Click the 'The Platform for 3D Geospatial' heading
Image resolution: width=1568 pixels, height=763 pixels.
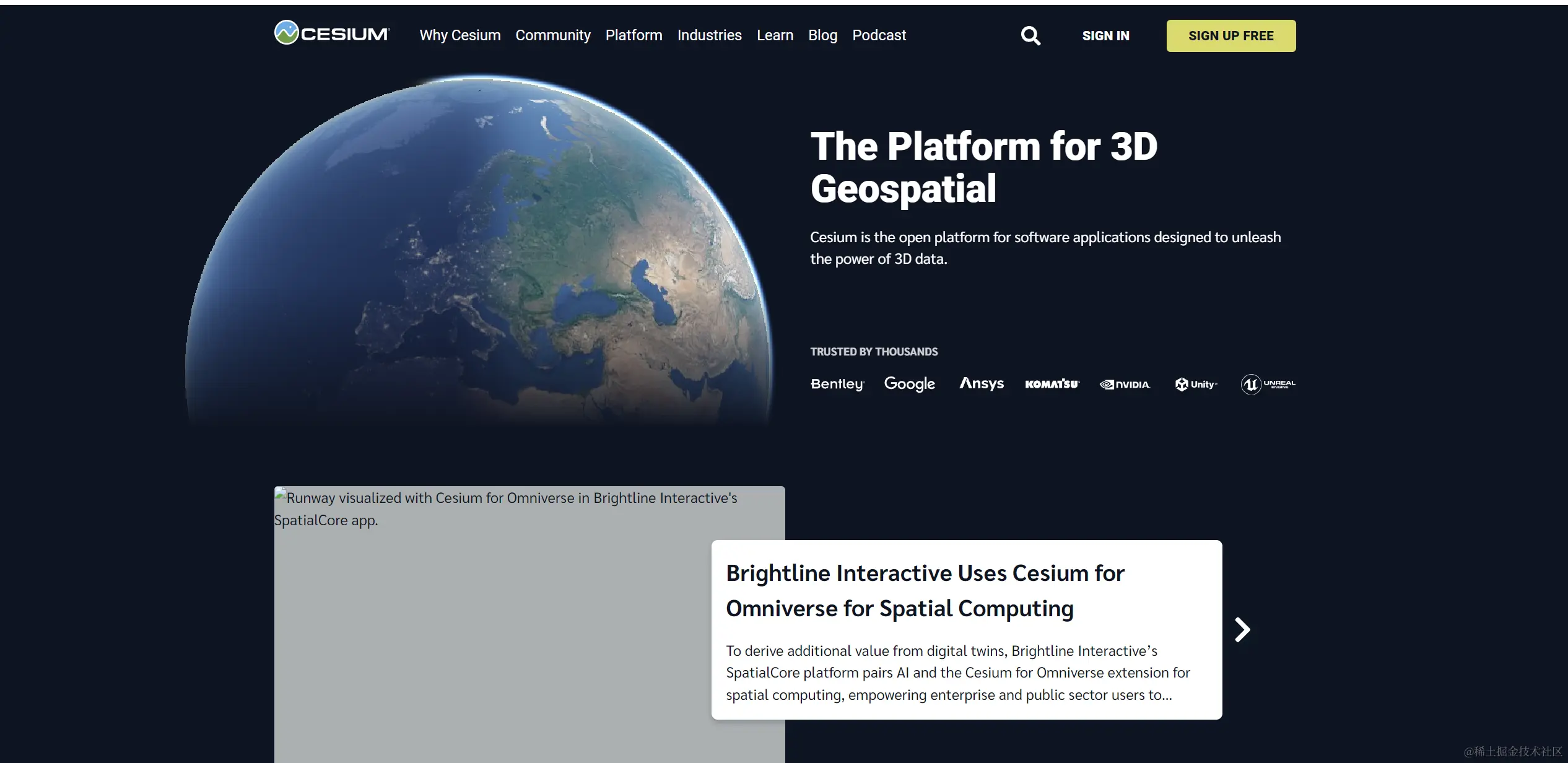[x=983, y=167]
